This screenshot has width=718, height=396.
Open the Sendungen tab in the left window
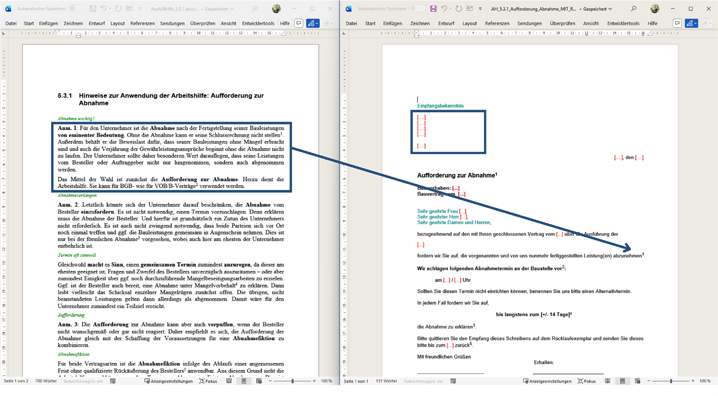pos(173,23)
